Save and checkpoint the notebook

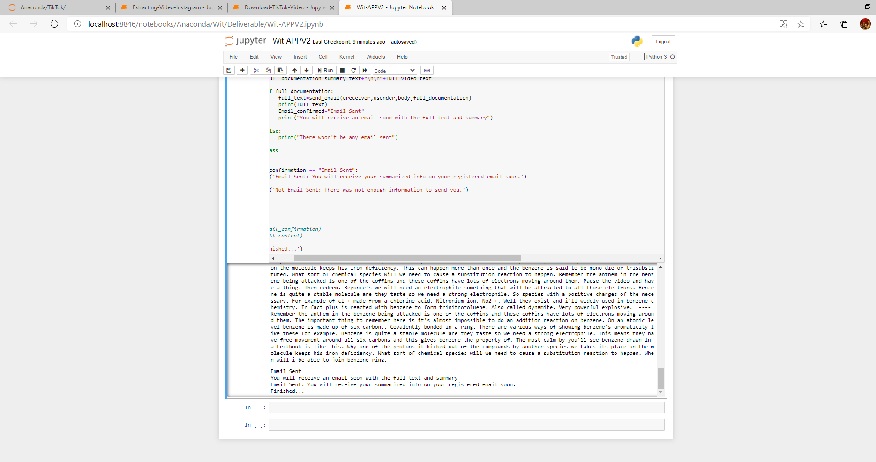228,70
